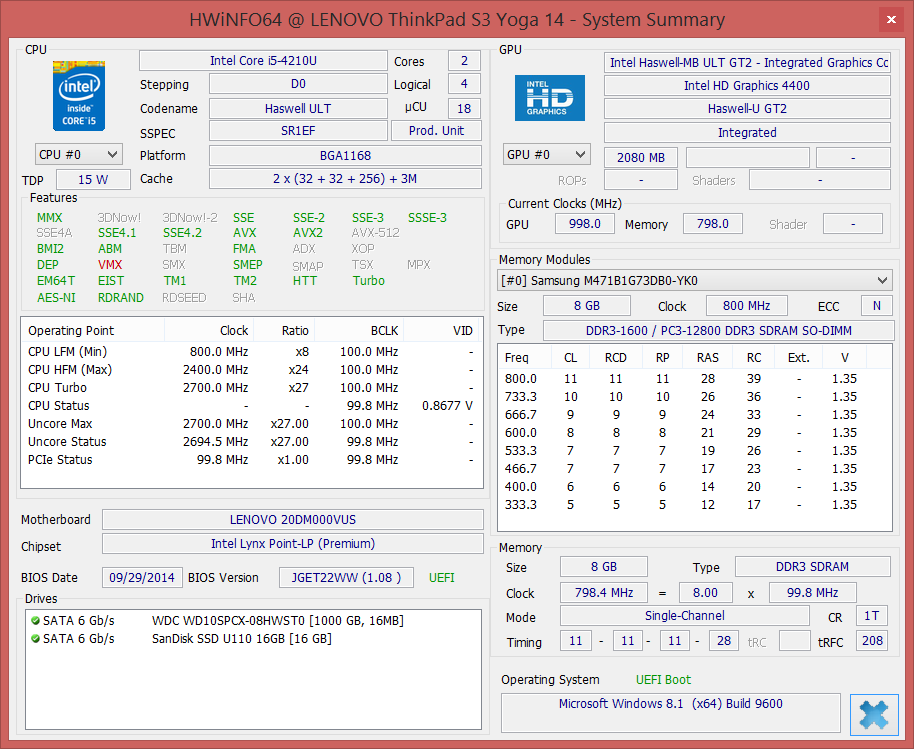This screenshot has height=749, width=914.
Task: Click the BIOS version JGET22WW field
Action: [346, 578]
